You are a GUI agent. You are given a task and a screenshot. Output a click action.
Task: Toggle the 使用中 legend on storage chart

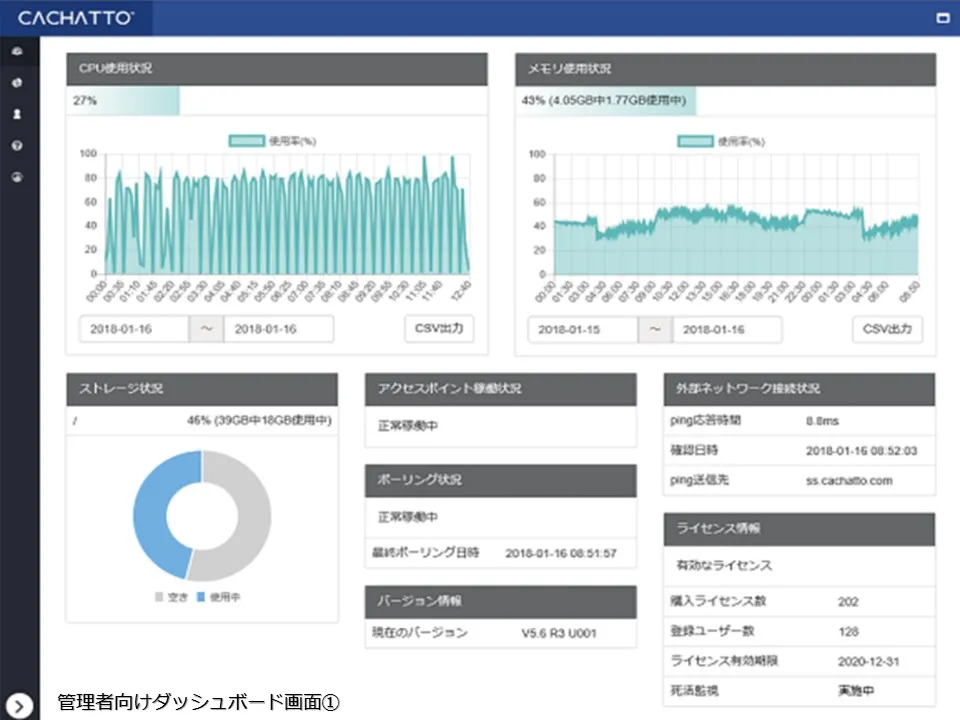218,597
